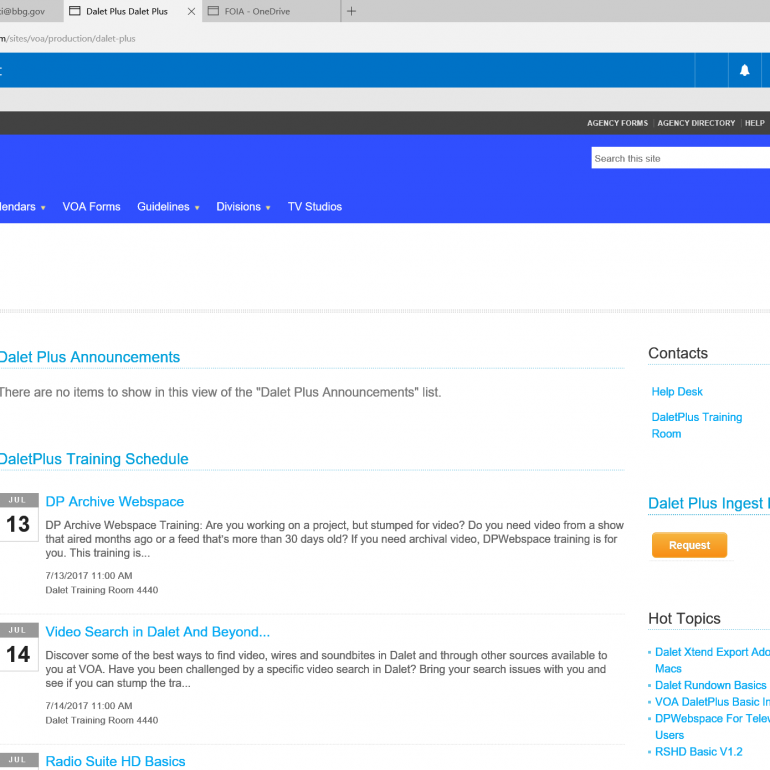Open the TV Studios menu item
The width and height of the screenshot is (770, 770).
[x=315, y=207]
